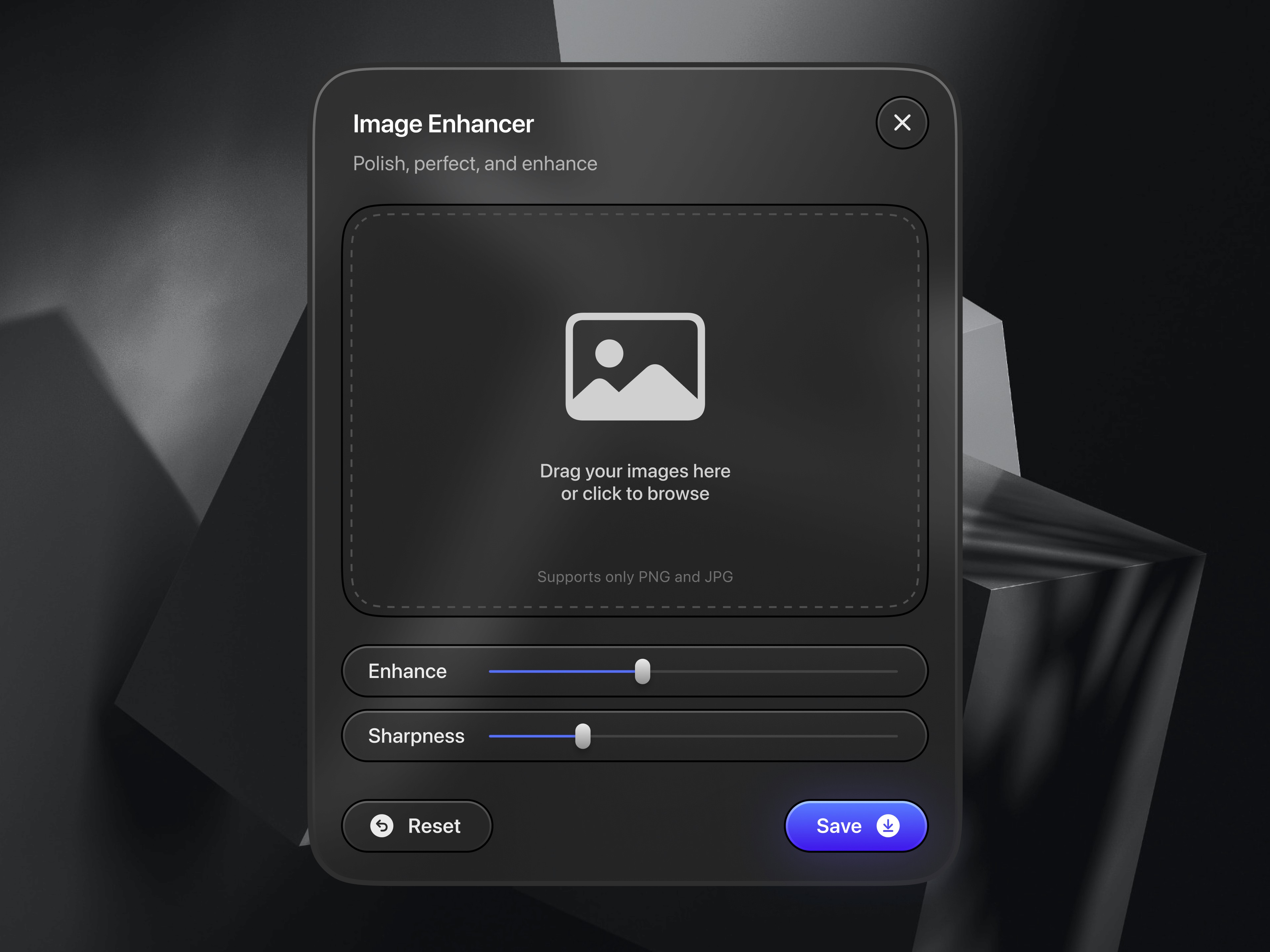Click the Sharpness slider handle

click(x=582, y=736)
